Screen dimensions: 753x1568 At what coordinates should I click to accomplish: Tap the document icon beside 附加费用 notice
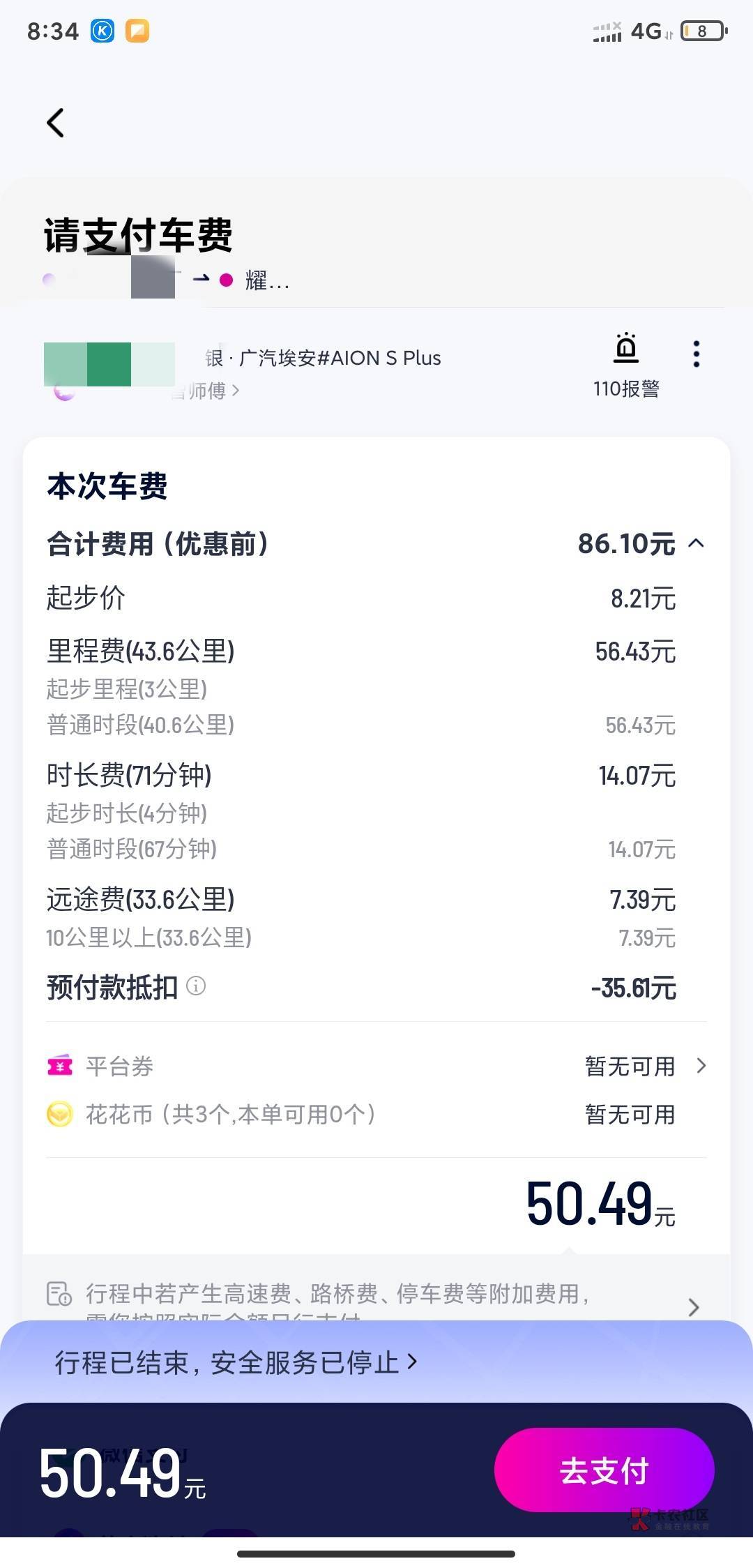pyautogui.click(x=59, y=1294)
